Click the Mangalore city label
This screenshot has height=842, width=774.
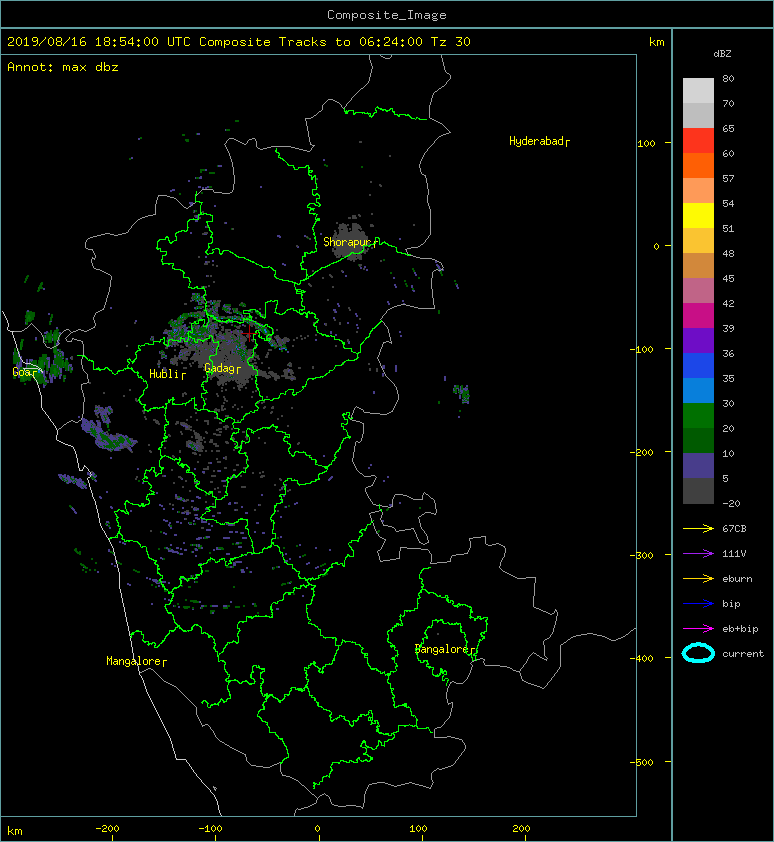point(134,661)
